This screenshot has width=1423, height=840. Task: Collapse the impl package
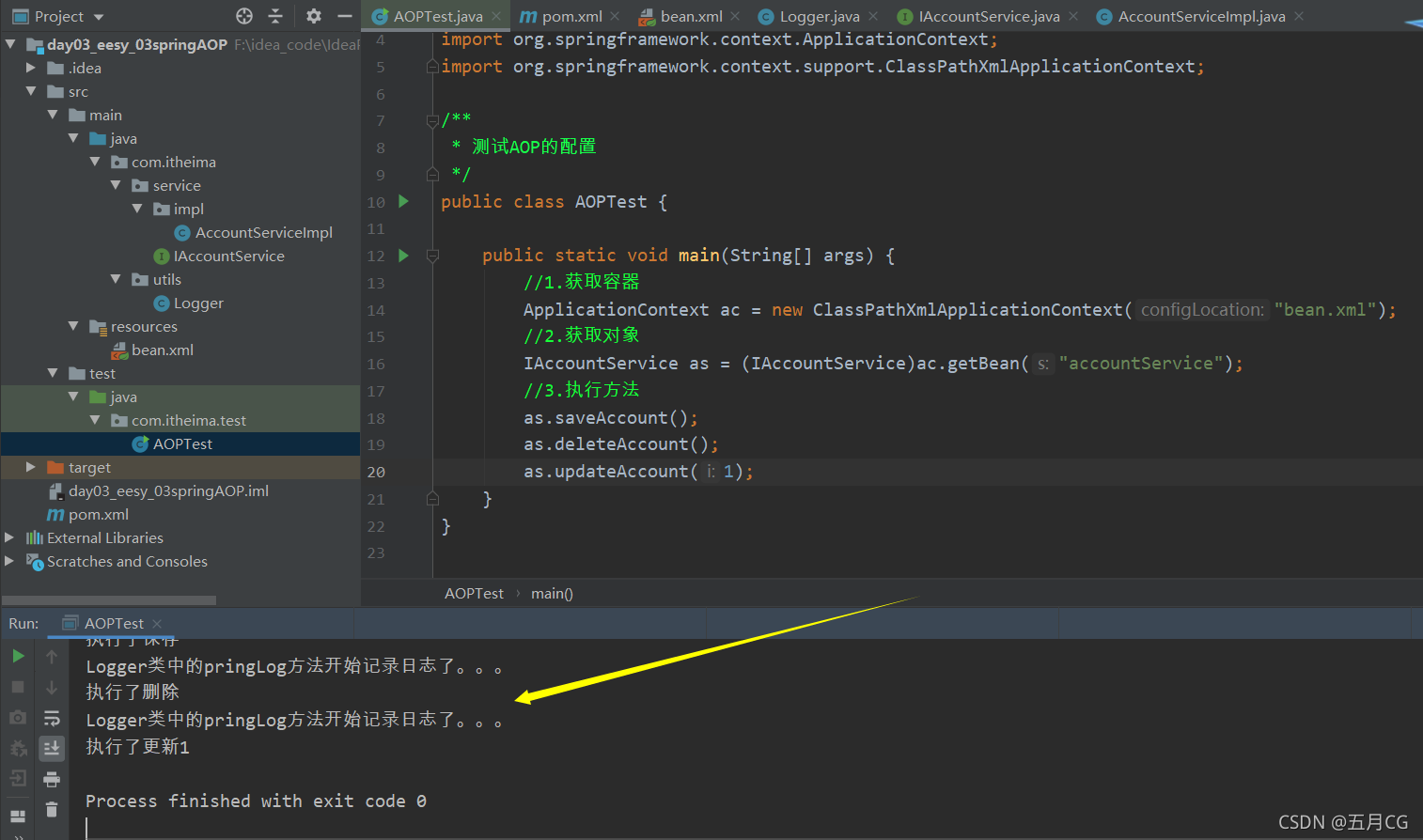tap(137, 209)
